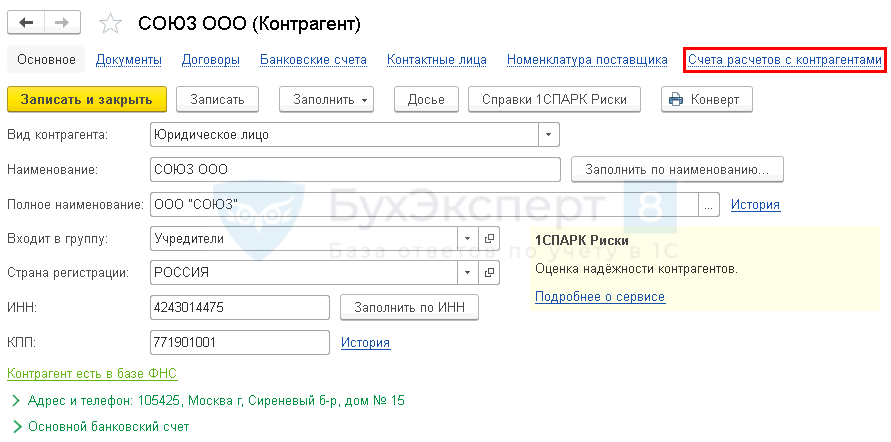The image size is (891, 442).
Task: Open the Контактные лица tab
Action: pyautogui.click(x=436, y=60)
